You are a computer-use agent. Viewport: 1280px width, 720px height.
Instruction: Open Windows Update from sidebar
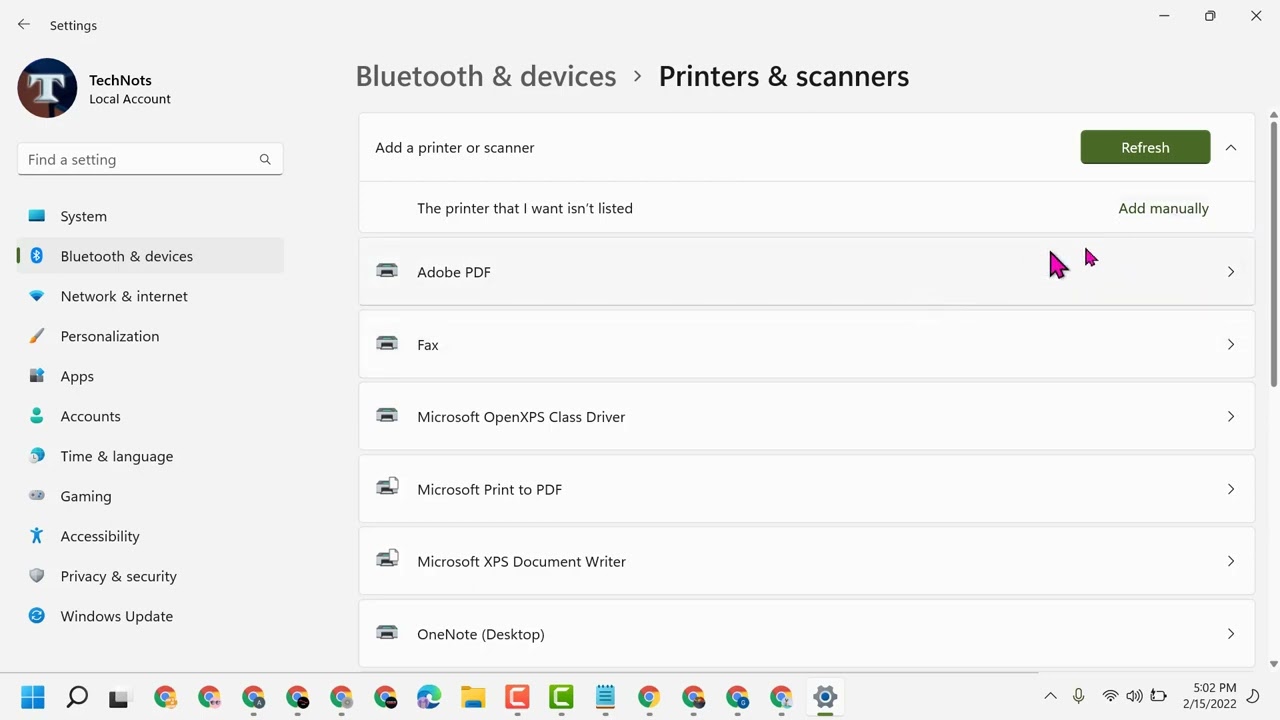(150, 616)
